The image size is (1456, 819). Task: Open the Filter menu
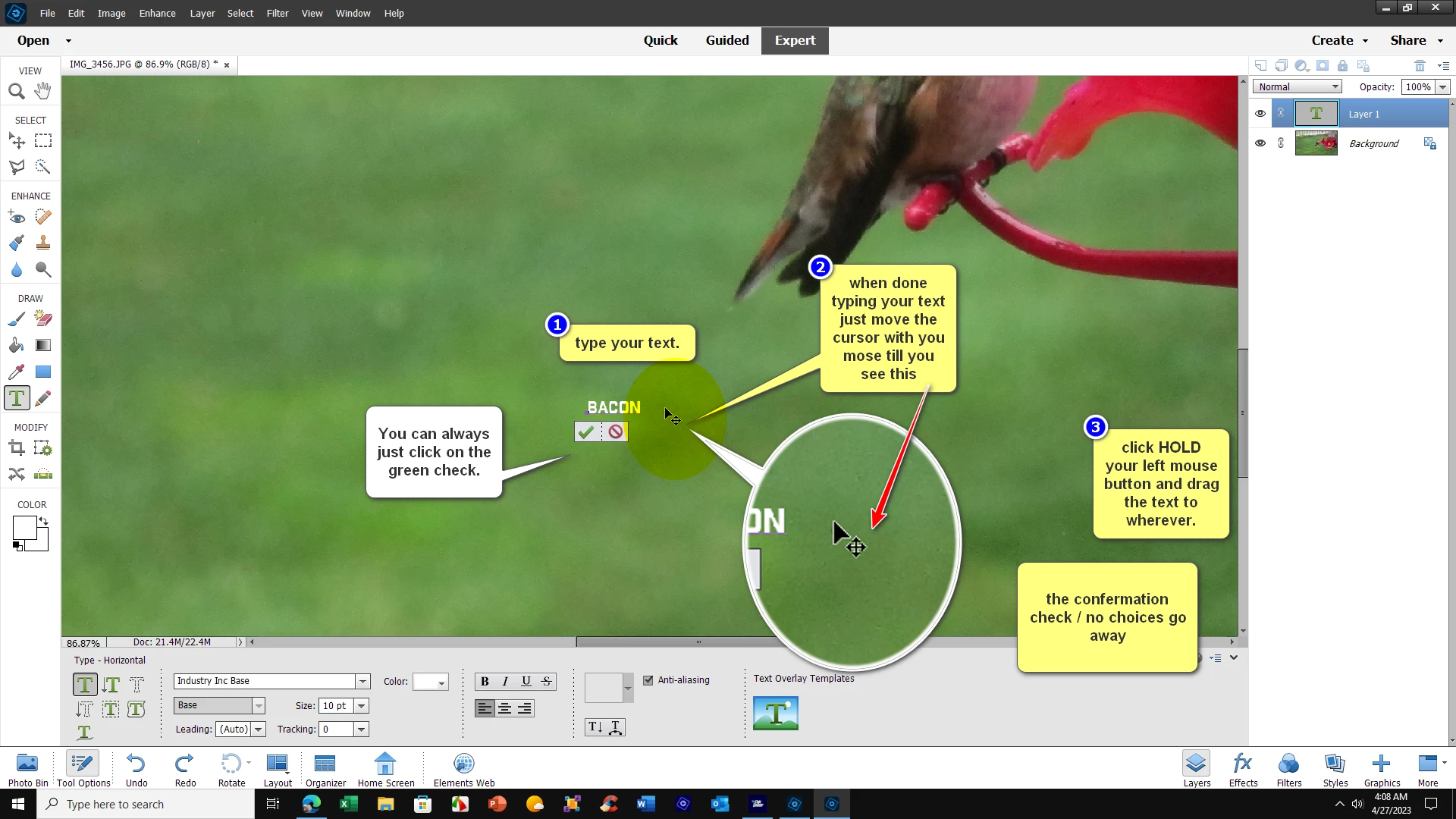click(277, 13)
